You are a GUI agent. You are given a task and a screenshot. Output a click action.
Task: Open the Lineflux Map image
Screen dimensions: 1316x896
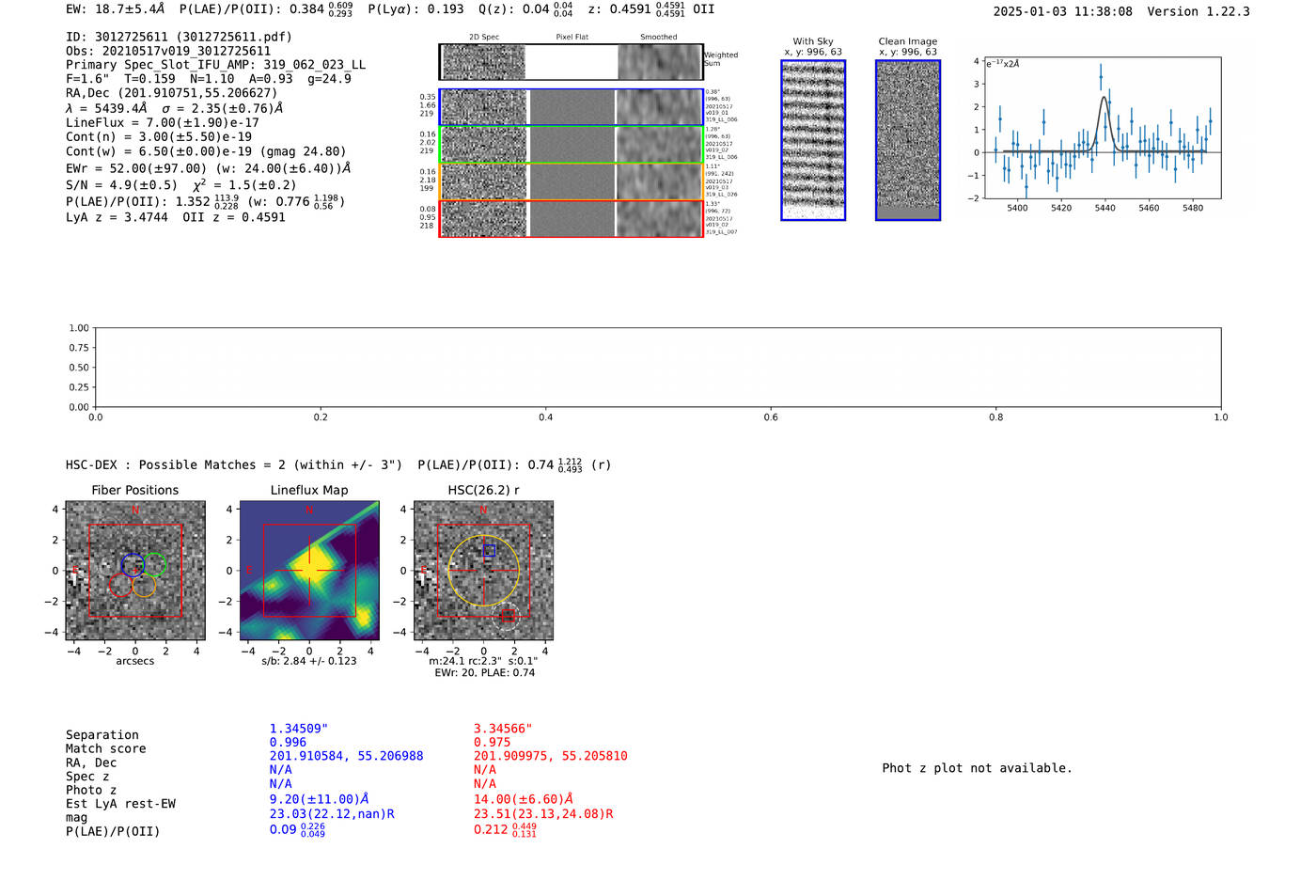[x=309, y=571]
